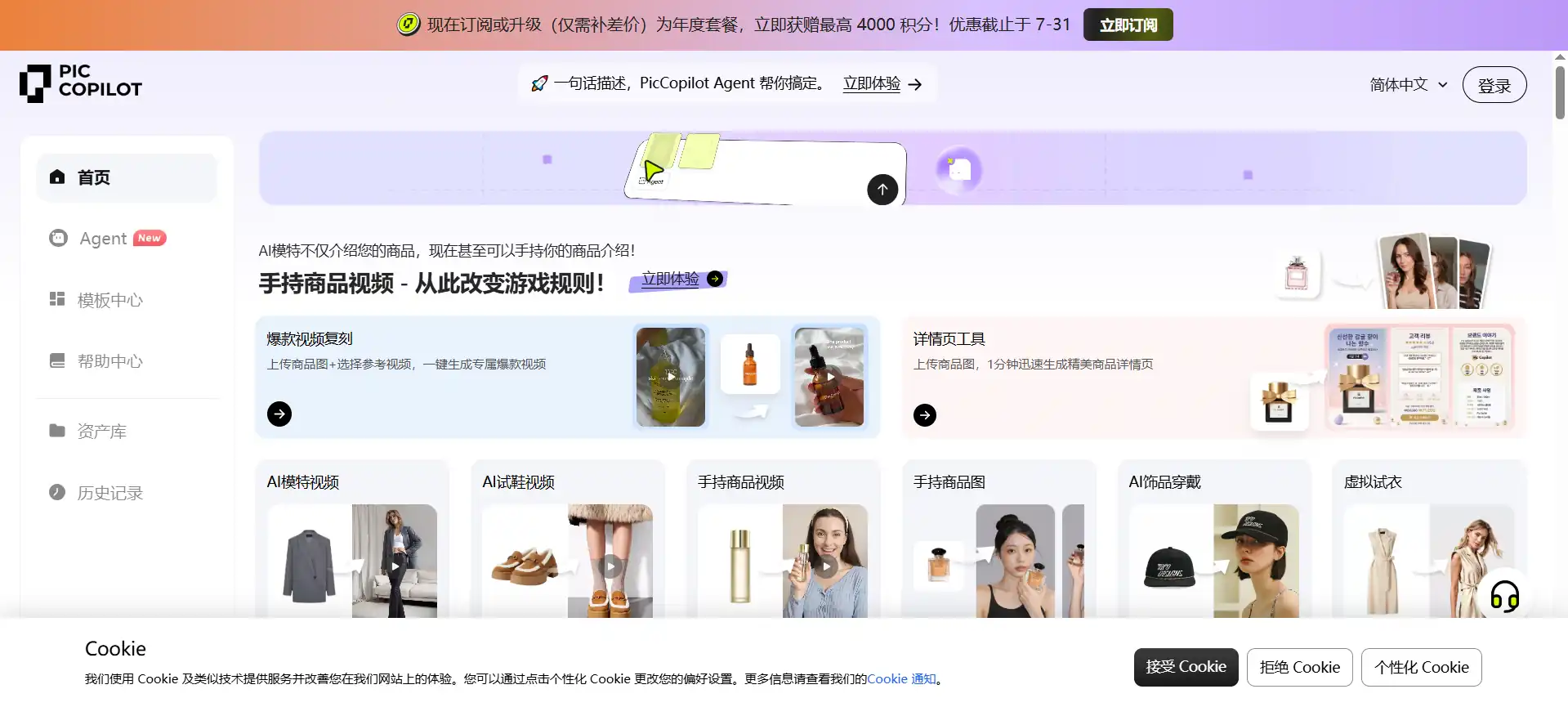
Task: Open Agent in the sidebar
Action: click(x=127, y=239)
